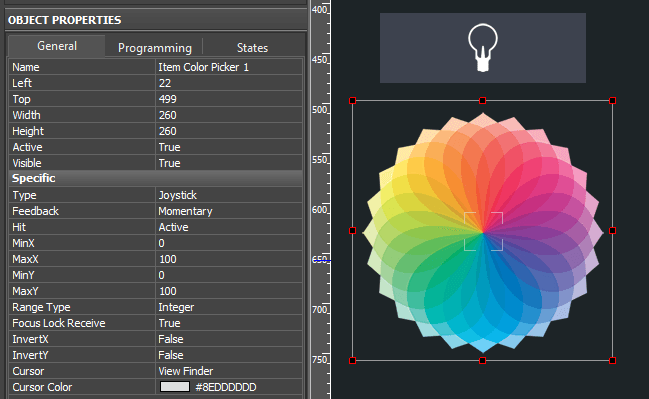The width and height of the screenshot is (649, 399).
Task: Edit the Name value Item Color Picker 1
Action: [229, 67]
